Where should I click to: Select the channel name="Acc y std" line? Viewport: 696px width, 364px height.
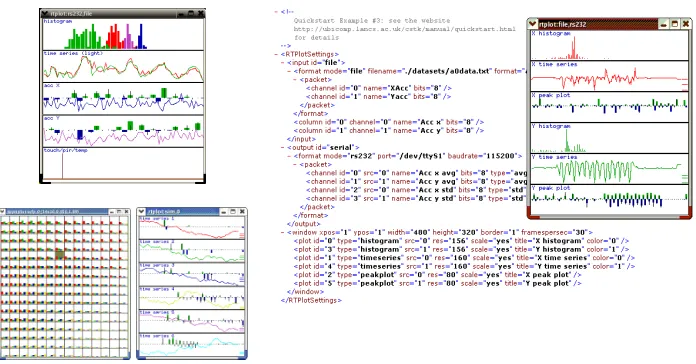click(415, 198)
